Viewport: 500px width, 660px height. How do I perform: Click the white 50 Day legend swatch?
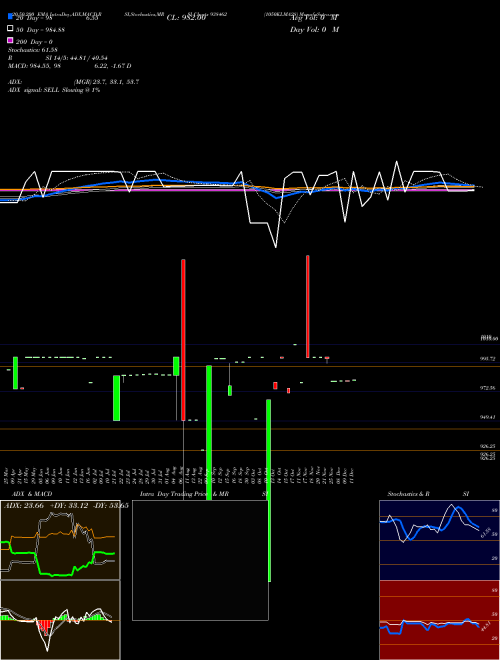coord(10,29)
